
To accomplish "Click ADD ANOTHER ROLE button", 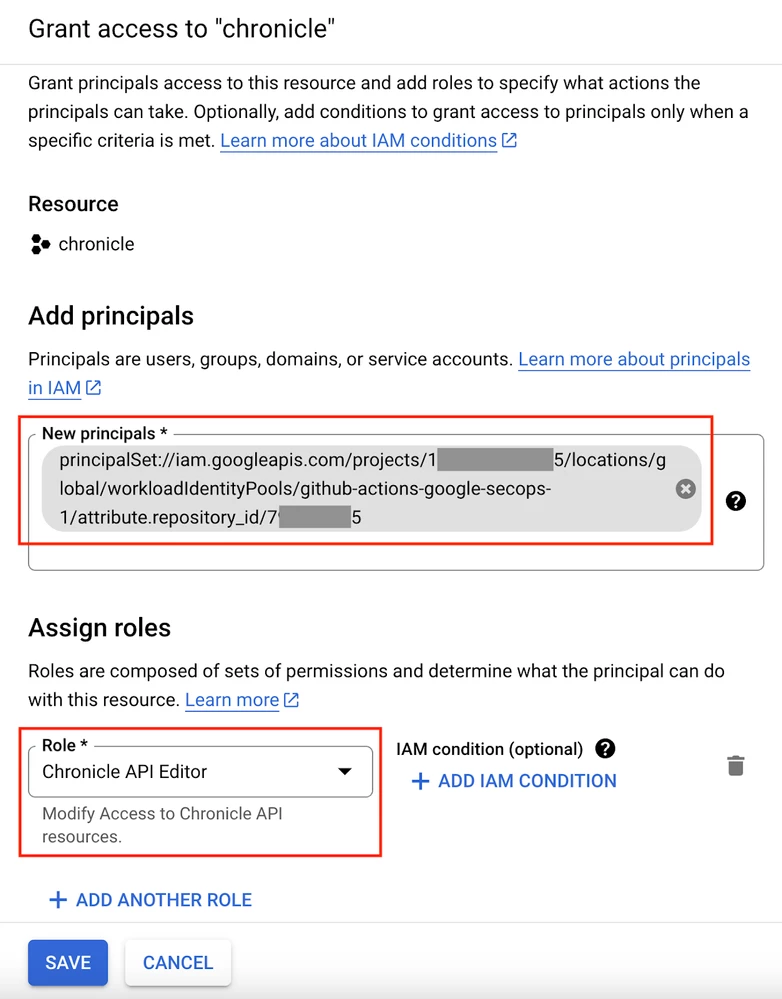I will (150, 900).
